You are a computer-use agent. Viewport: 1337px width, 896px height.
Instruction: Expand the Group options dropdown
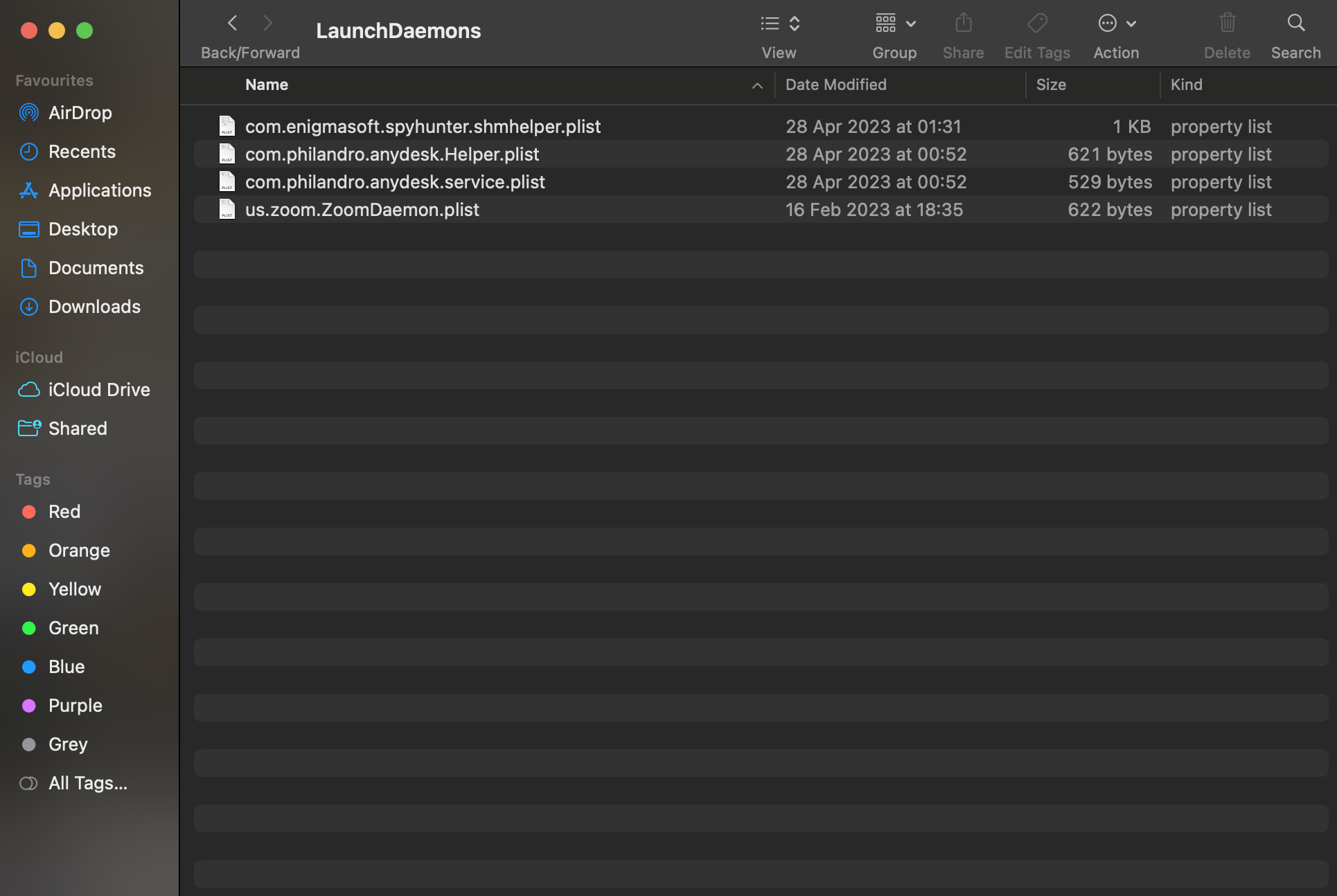894,24
